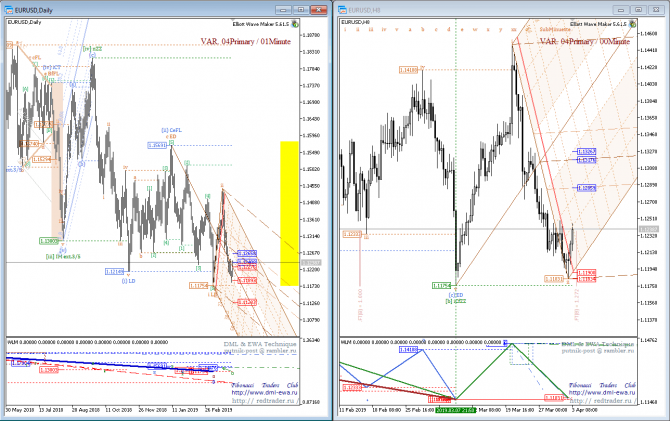
Task: Click the '(i) LD' wave label in Daily chart
Action: tap(129, 281)
